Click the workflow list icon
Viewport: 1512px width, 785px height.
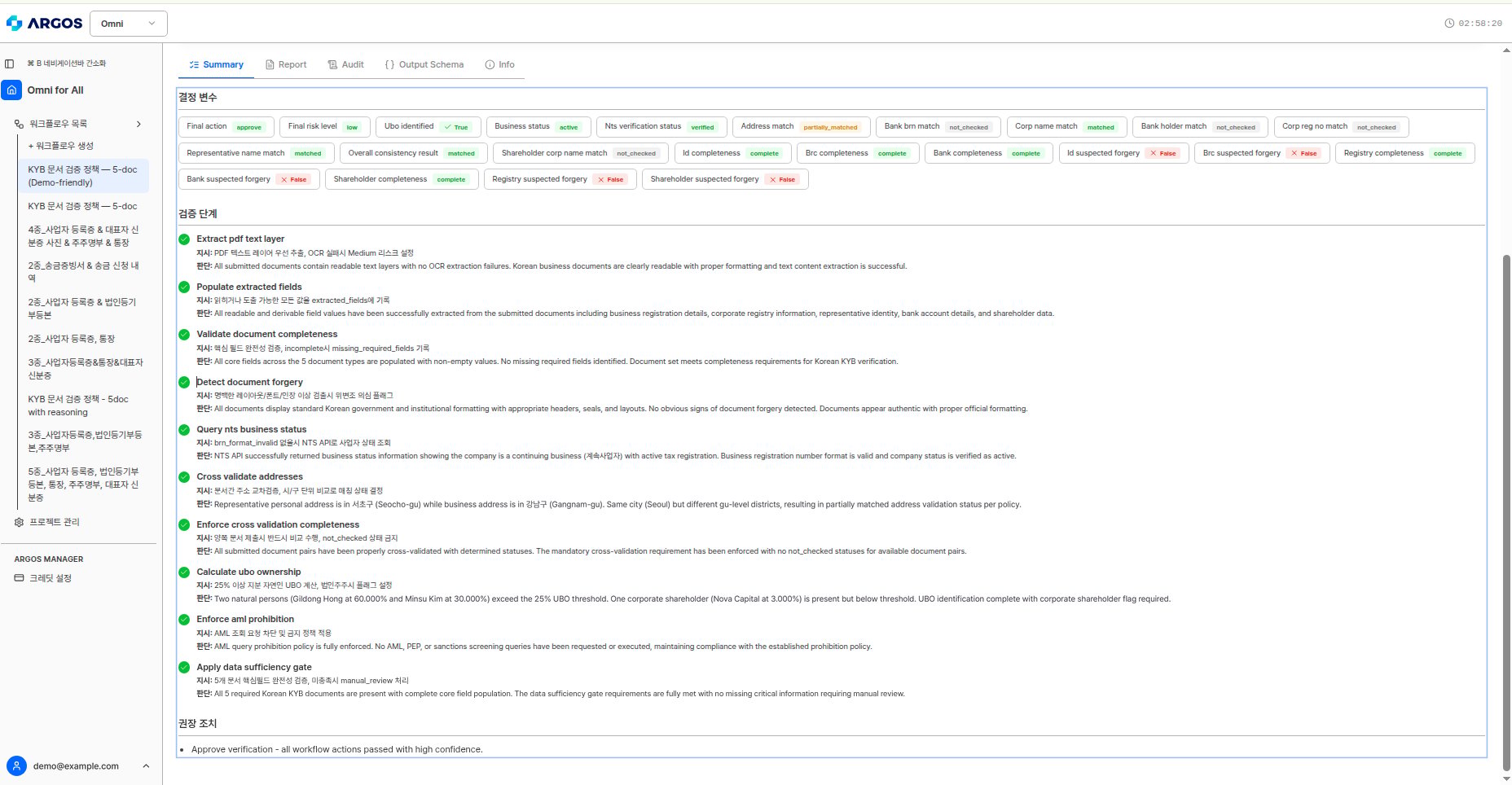pos(19,124)
